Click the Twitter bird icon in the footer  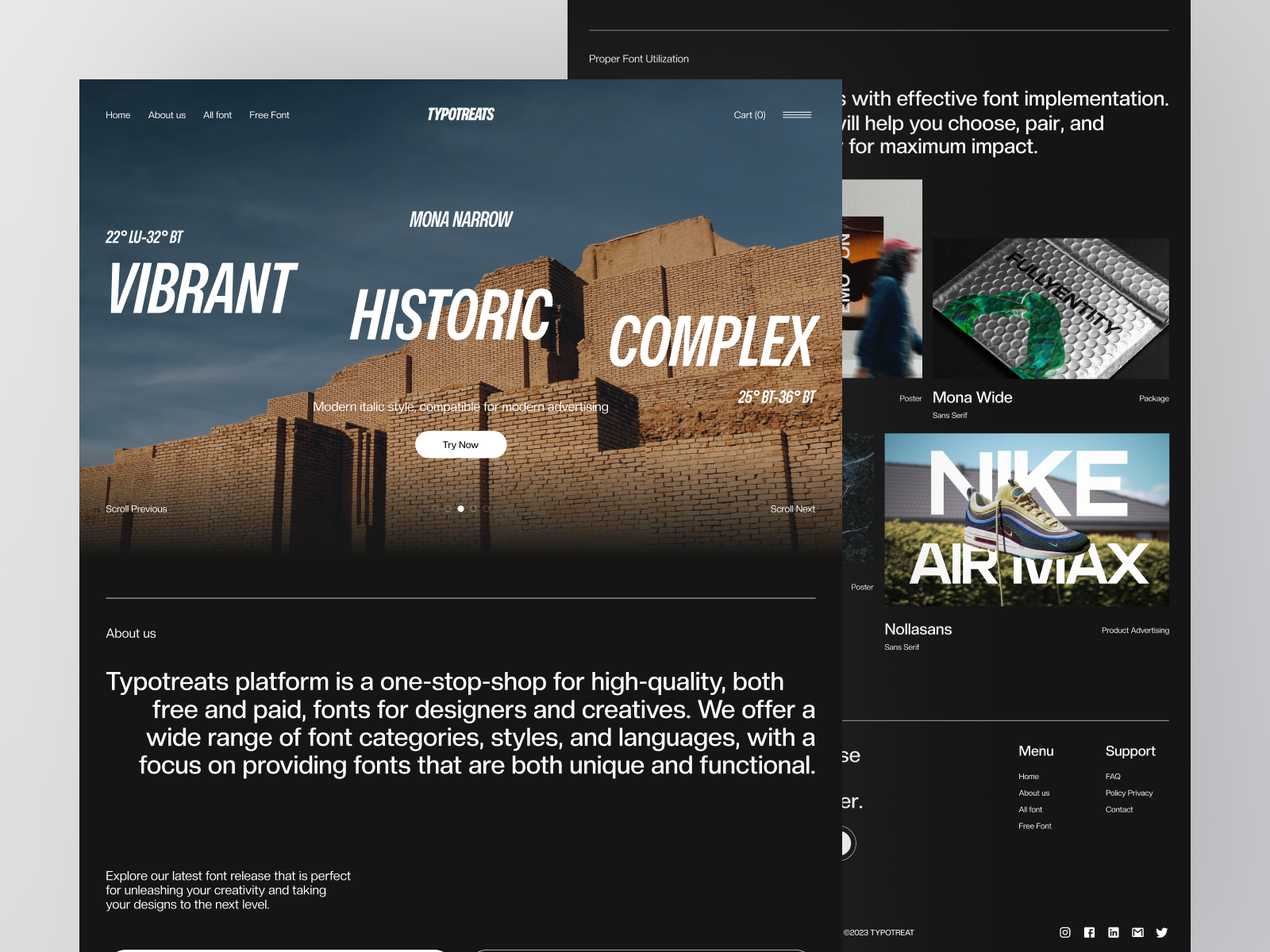pyautogui.click(x=1161, y=932)
